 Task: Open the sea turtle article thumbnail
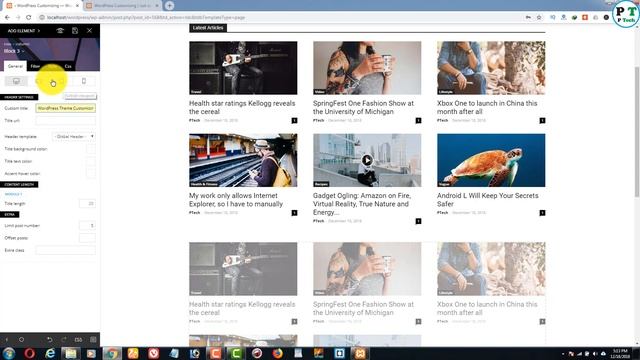[491, 160]
